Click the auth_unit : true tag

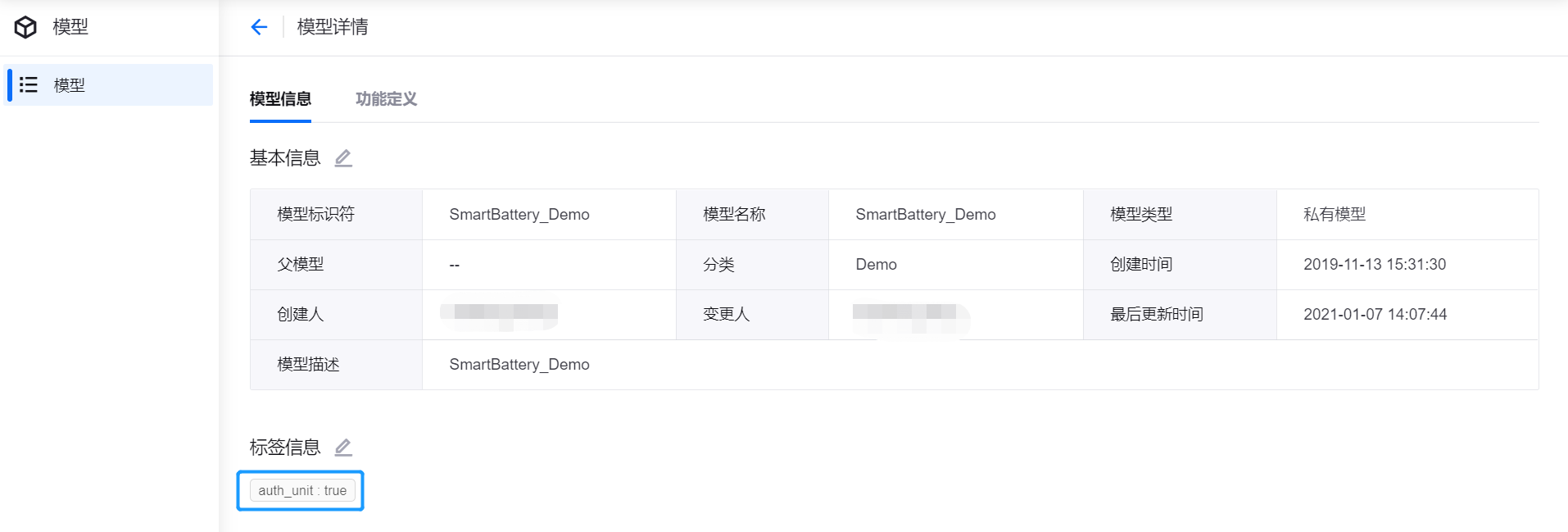pyautogui.click(x=302, y=490)
